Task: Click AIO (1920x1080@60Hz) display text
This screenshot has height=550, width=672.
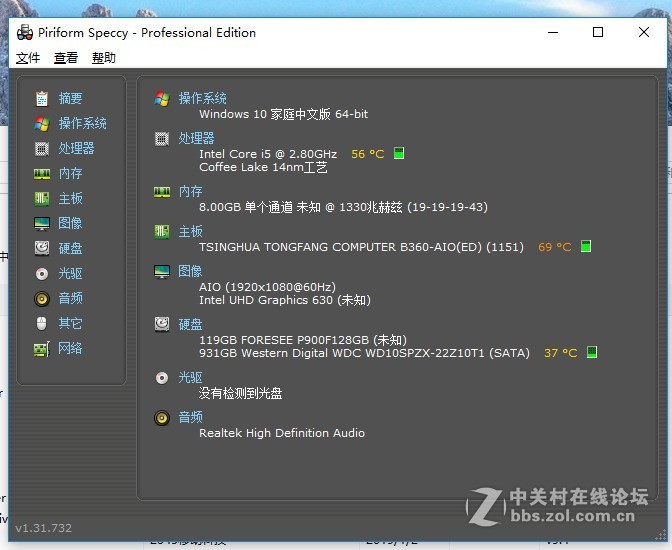Action: point(267,287)
